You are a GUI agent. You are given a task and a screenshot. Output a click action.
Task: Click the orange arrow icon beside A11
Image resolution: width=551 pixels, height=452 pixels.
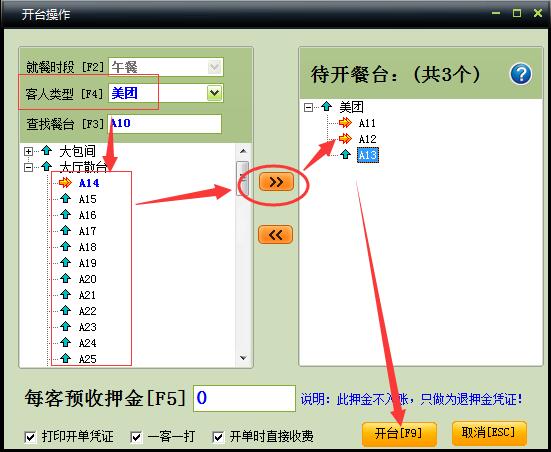tap(345, 122)
